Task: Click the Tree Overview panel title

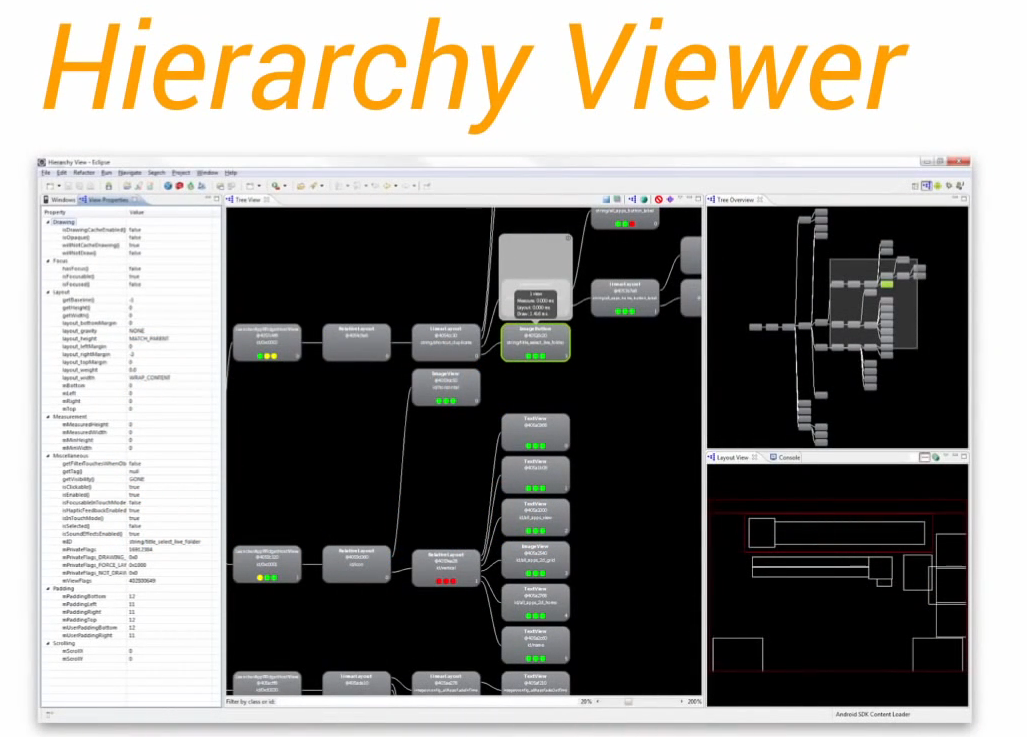Action: (737, 198)
